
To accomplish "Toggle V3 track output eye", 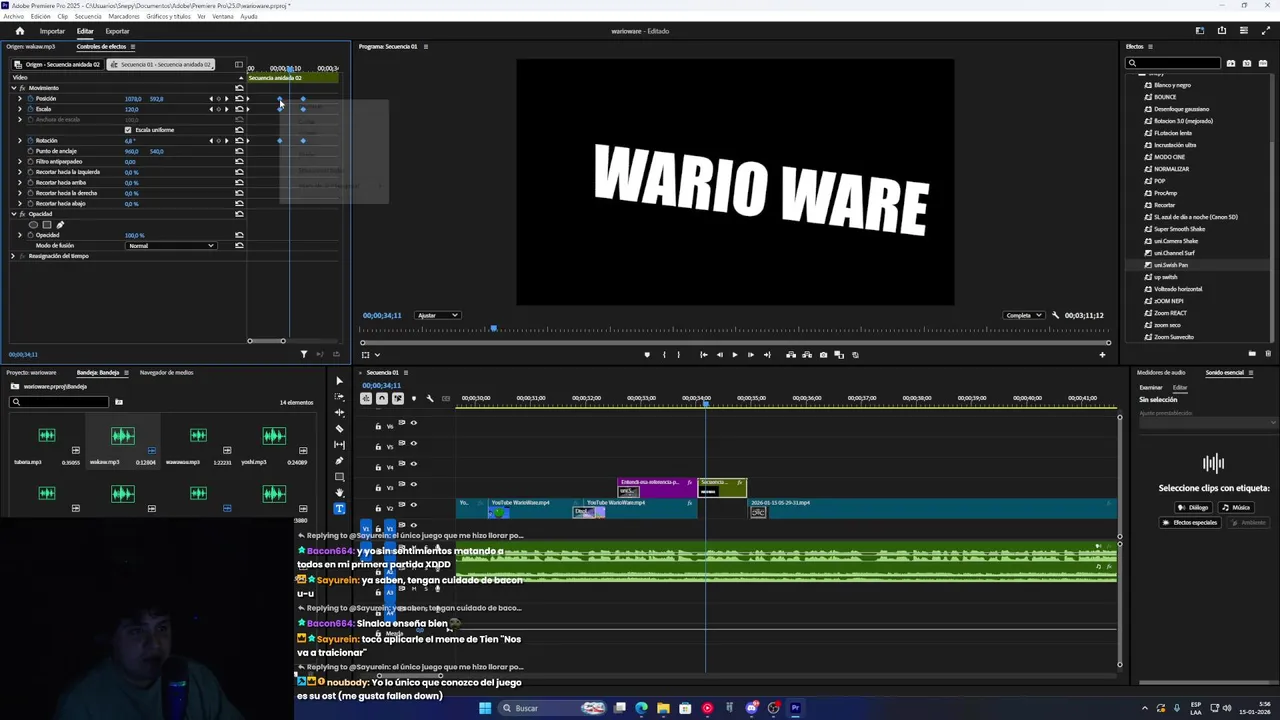I will tap(414, 486).
